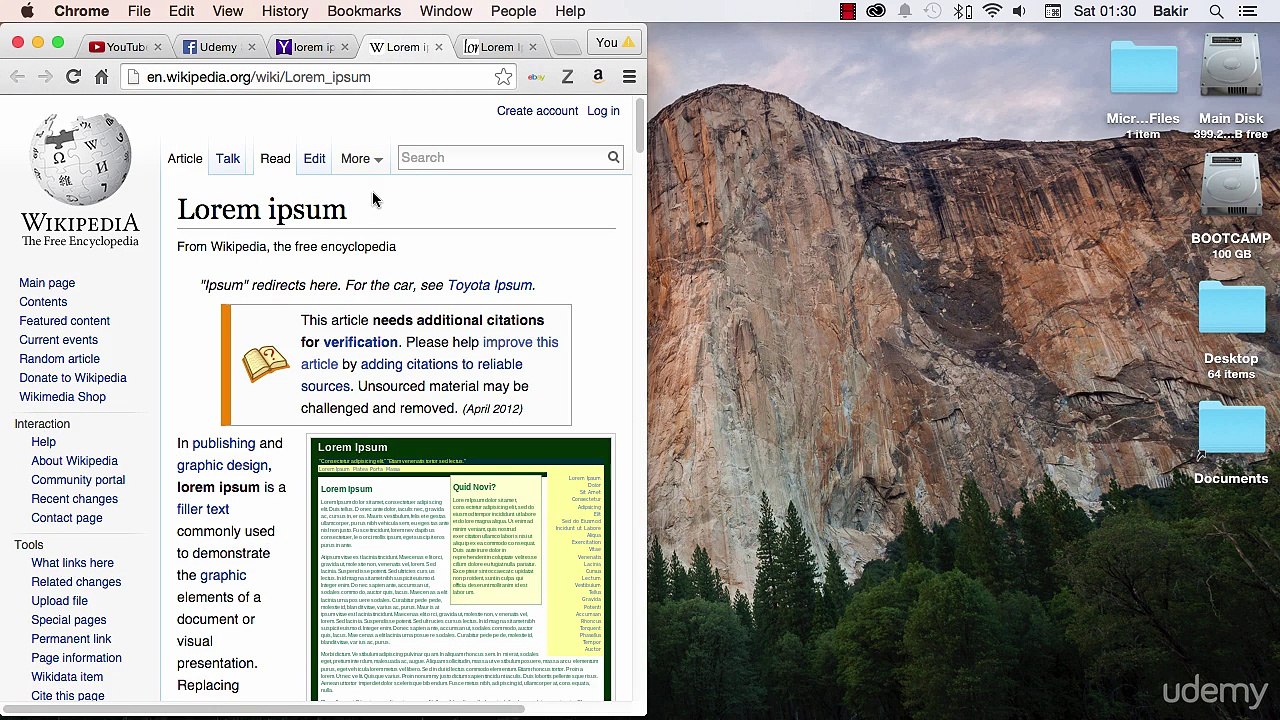Open Lorem ipsum sample layout image

click(x=460, y=569)
